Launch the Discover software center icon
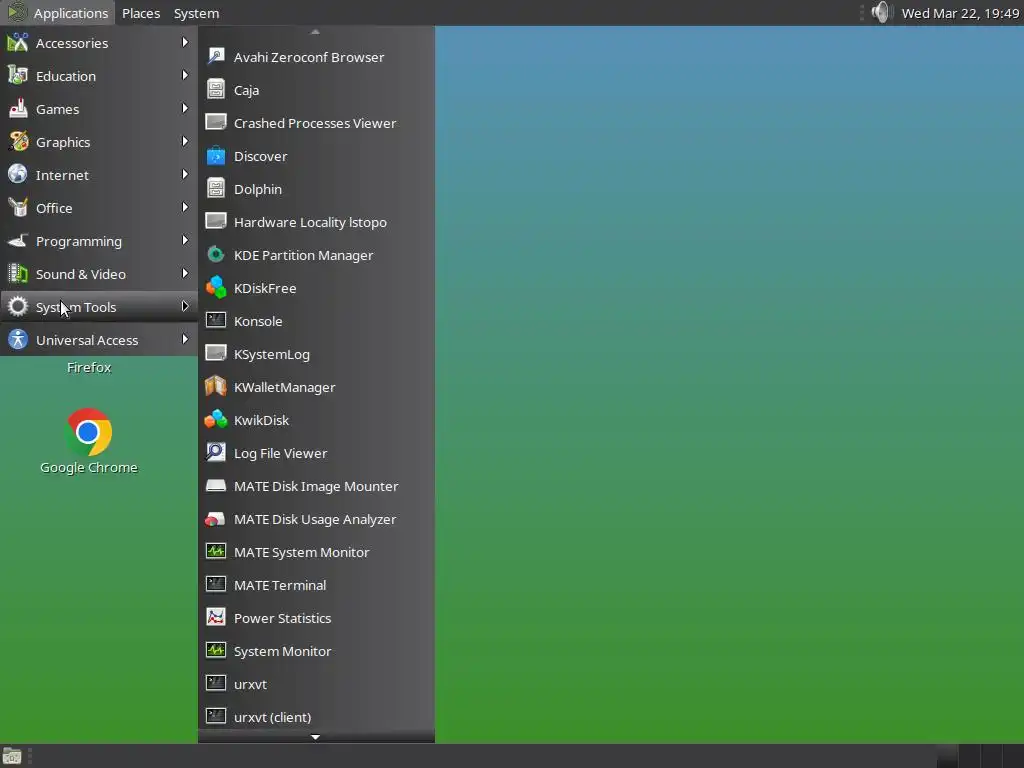The image size is (1024, 768). 216,155
